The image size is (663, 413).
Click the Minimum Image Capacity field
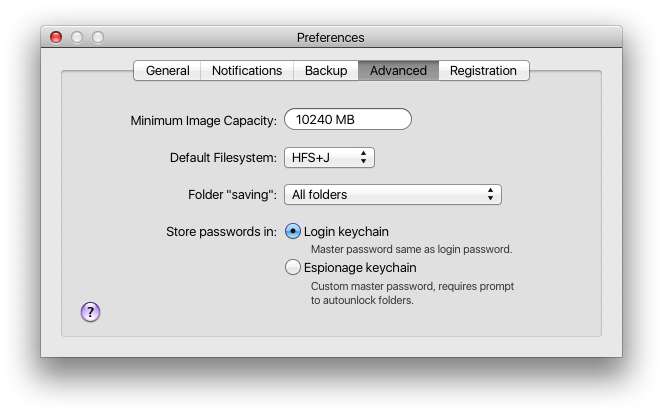(x=348, y=120)
